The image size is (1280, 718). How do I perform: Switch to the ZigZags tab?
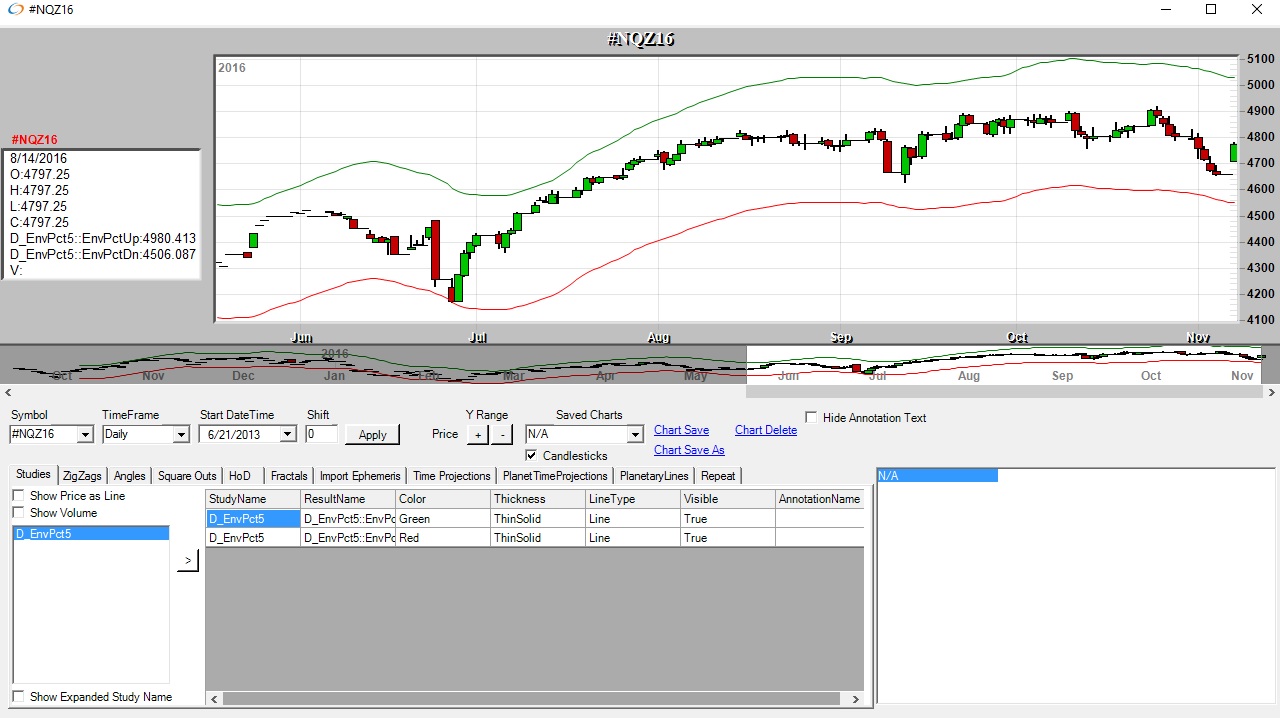click(82, 476)
